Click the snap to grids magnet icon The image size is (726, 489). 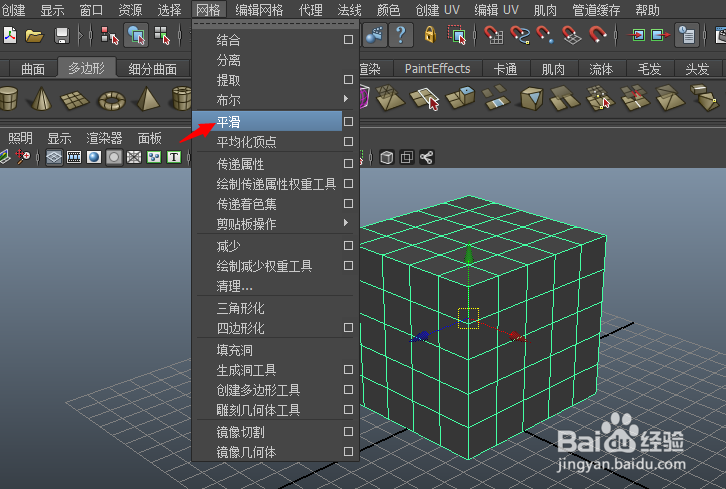tap(494, 35)
